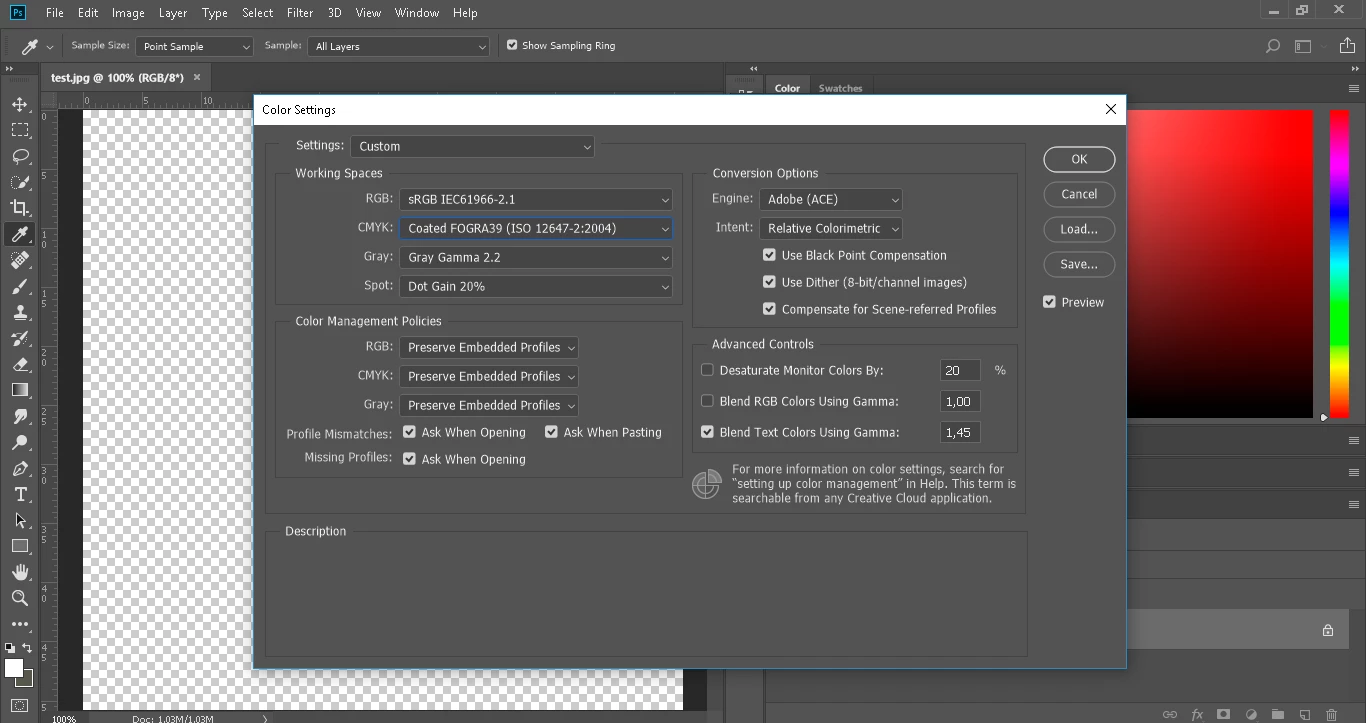Open the Engine Adobe (ACE) dropdown
The image size is (1366, 723).
tap(831, 199)
